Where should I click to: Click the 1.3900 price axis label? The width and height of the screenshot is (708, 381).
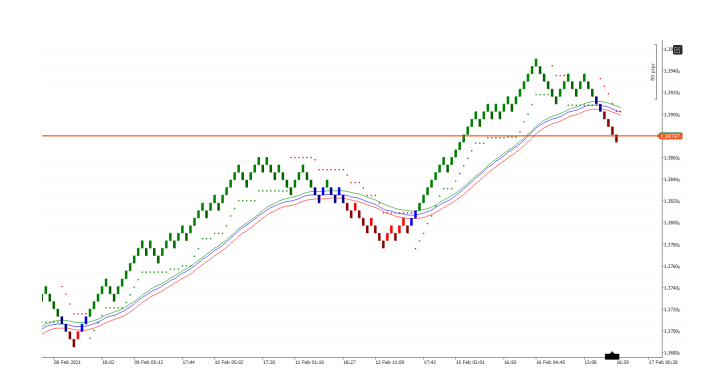pyautogui.click(x=671, y=115)
